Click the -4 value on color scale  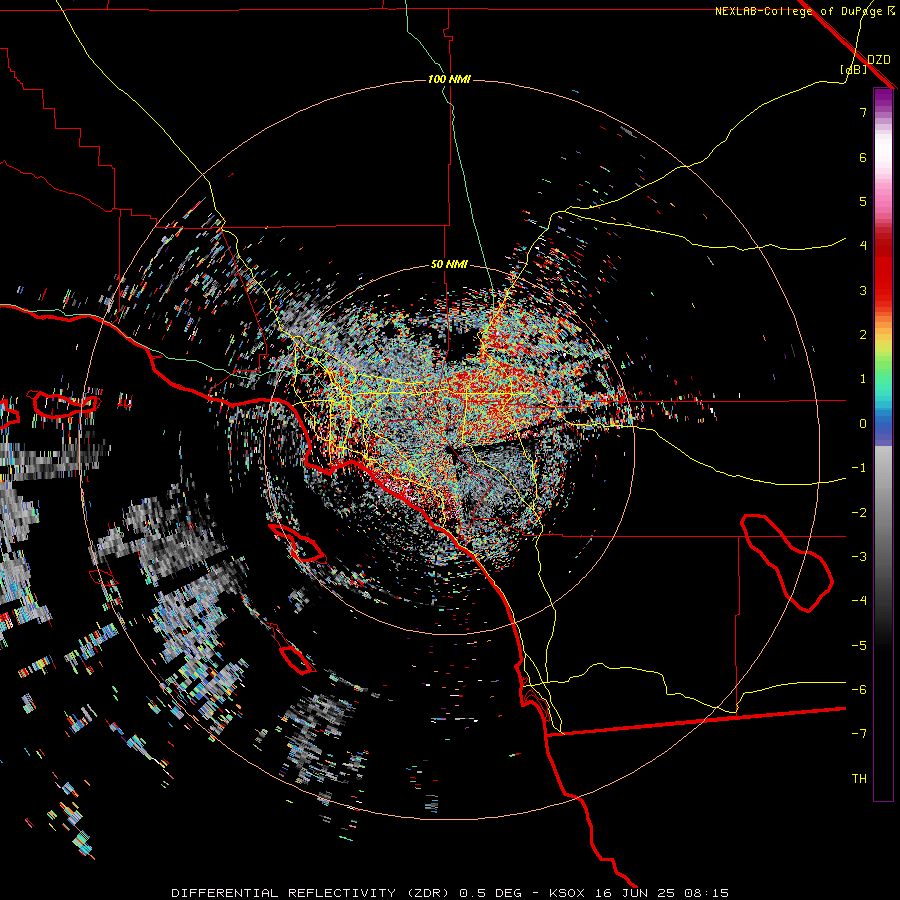coord(859,601)
